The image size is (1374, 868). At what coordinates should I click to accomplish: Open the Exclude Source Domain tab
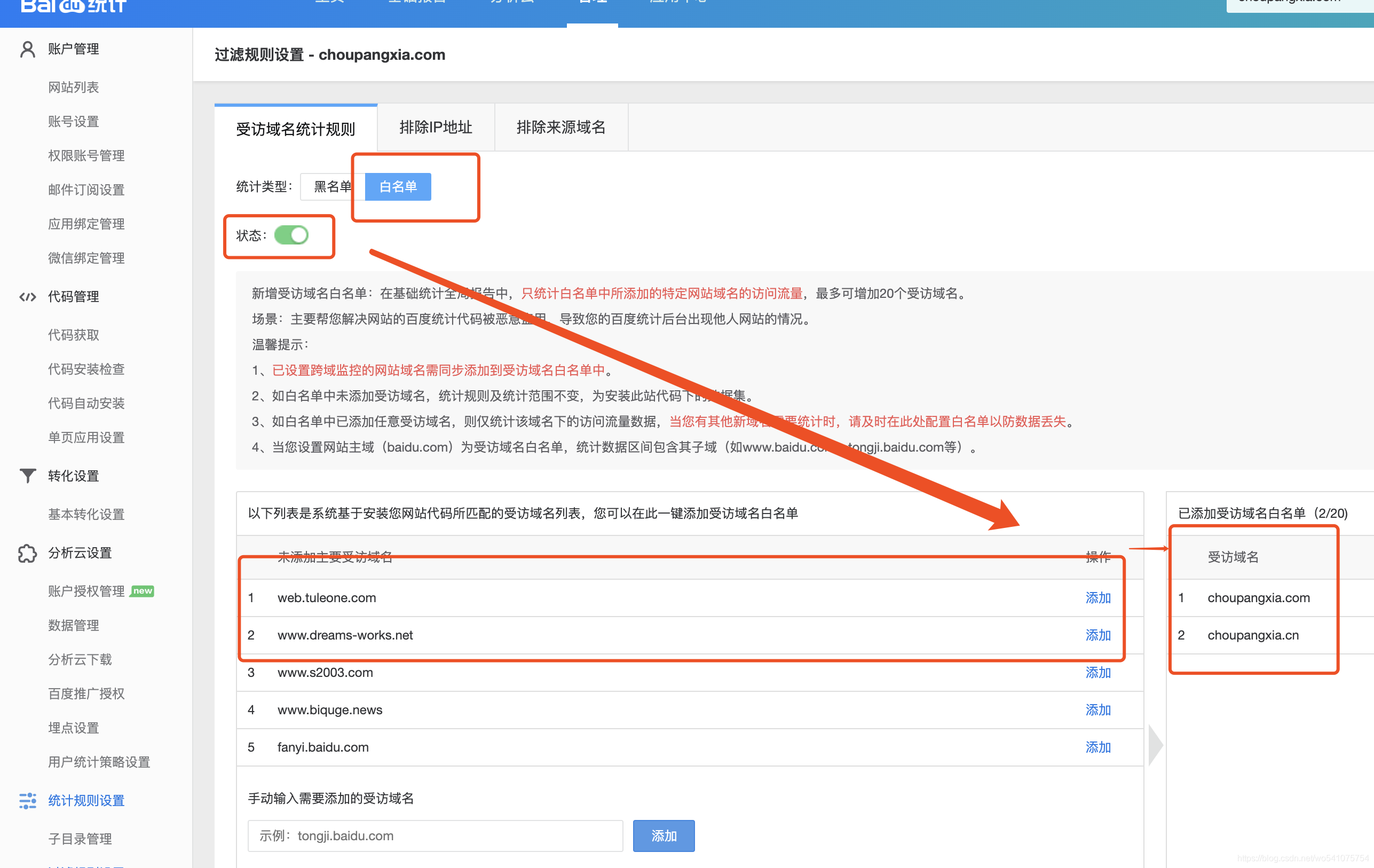(560, 127)
